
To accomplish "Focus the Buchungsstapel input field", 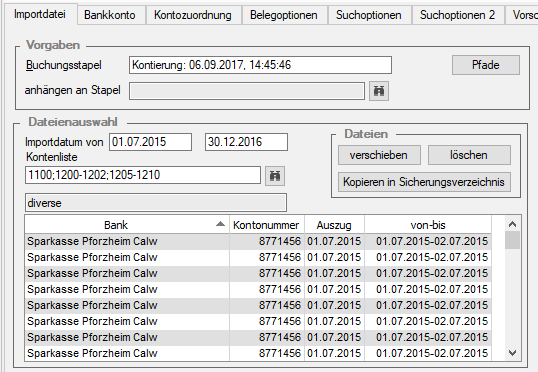I will (260, 65).
